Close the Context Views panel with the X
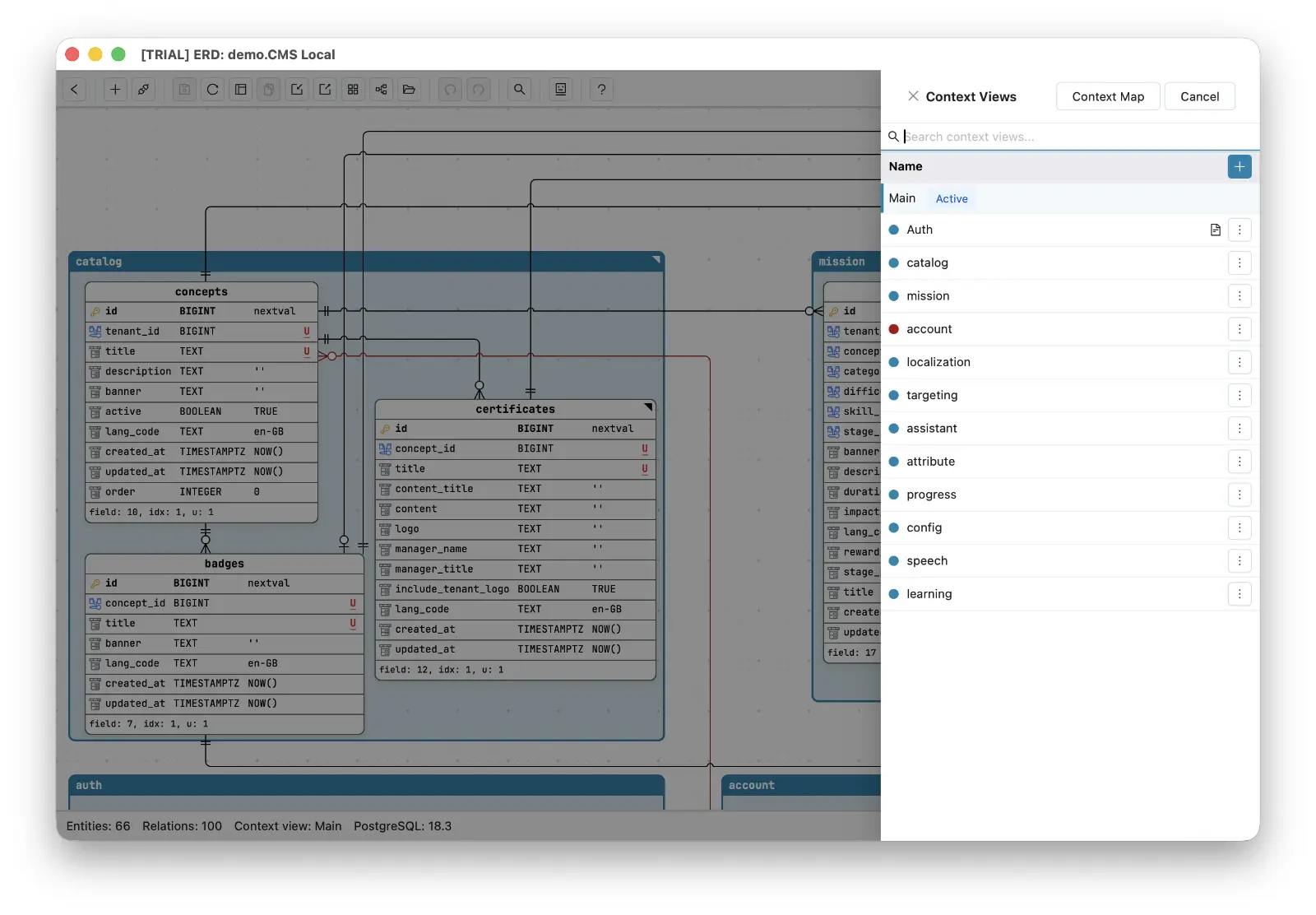1316x915 pixels. (x=913, y=96)
